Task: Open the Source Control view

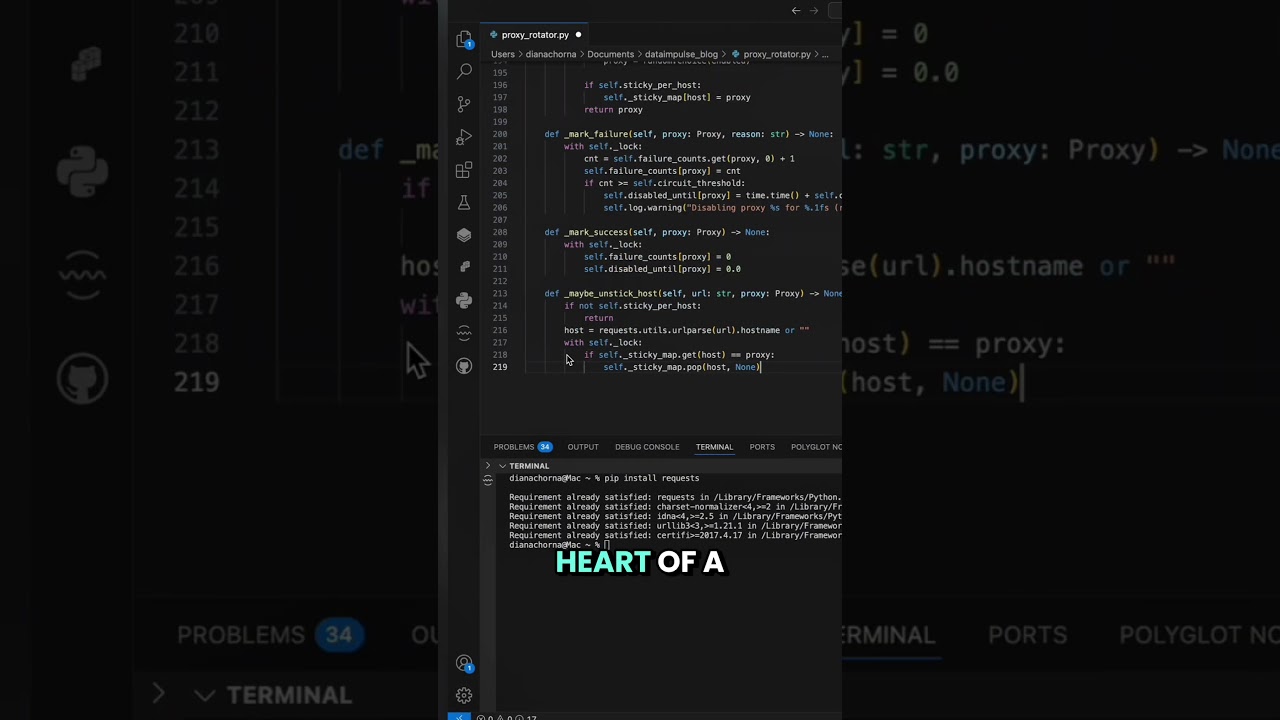Action: point(464,104)
